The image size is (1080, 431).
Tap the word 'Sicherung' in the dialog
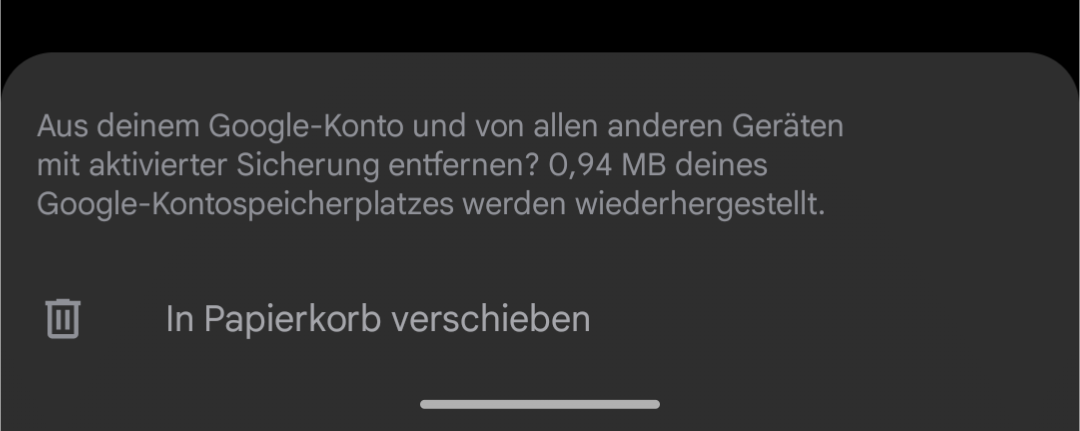(x=308, y=166)
